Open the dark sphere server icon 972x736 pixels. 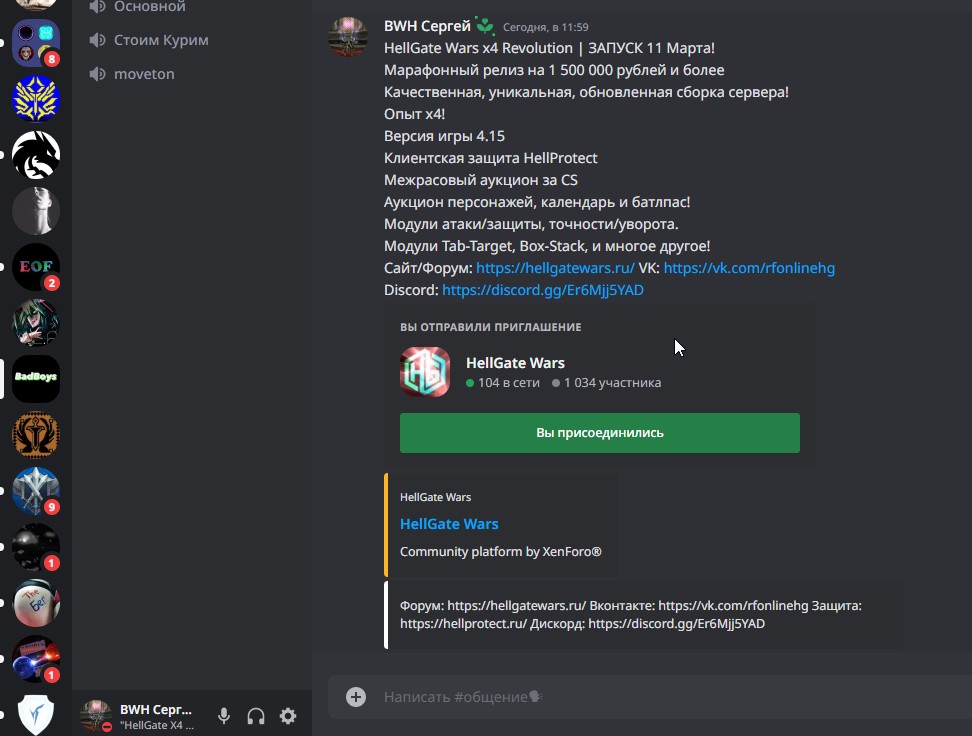click(x=36, y=547)
